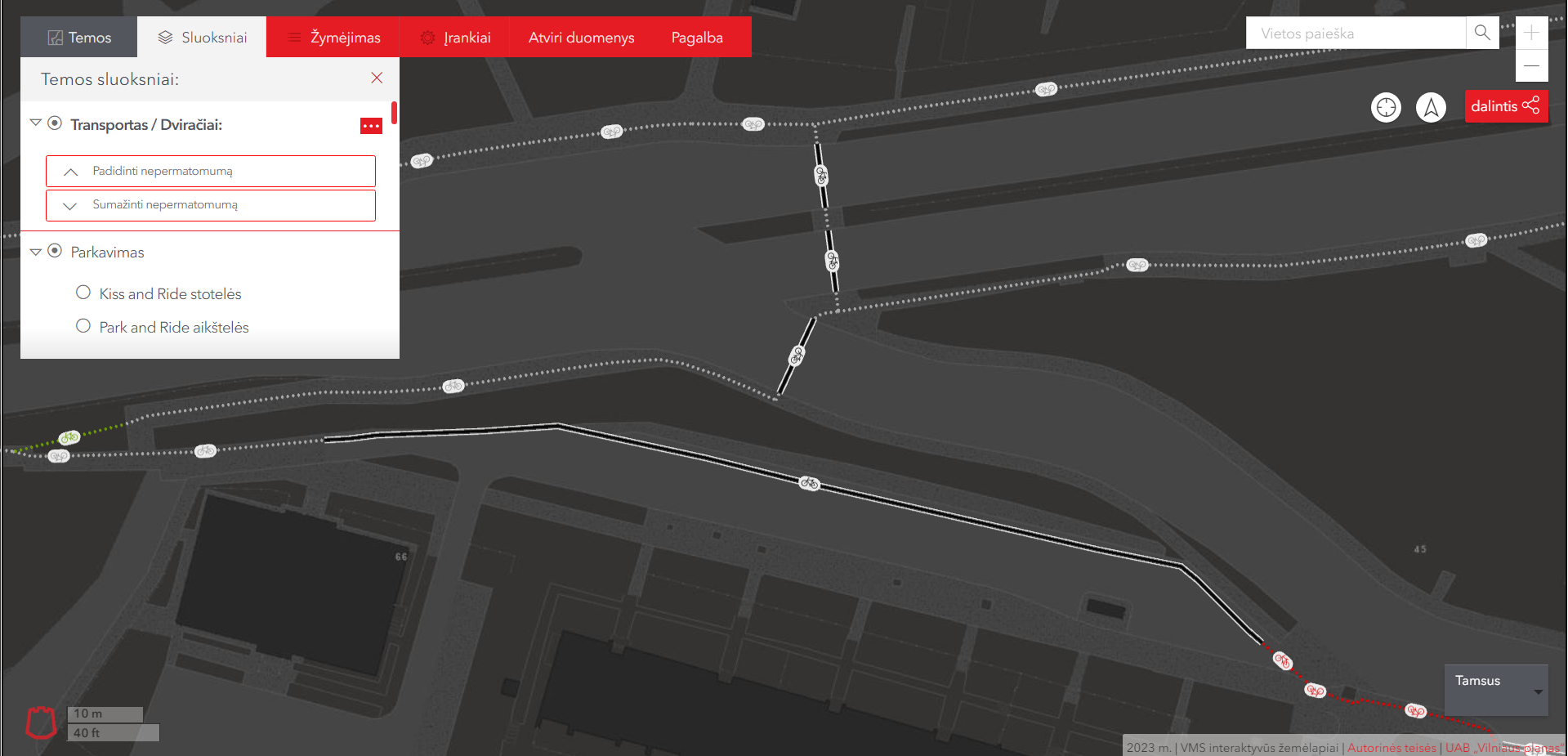Select the Park and Ride aikštelės option
The height and width of the screenshot is (756, 1568).
pyautogui.click(x=83, y=326)
